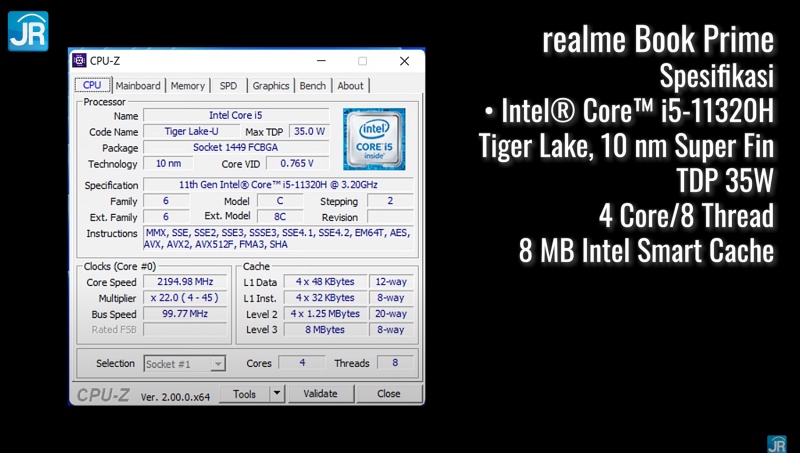
Task: Click the Validate button
Action: click(320, 394)
